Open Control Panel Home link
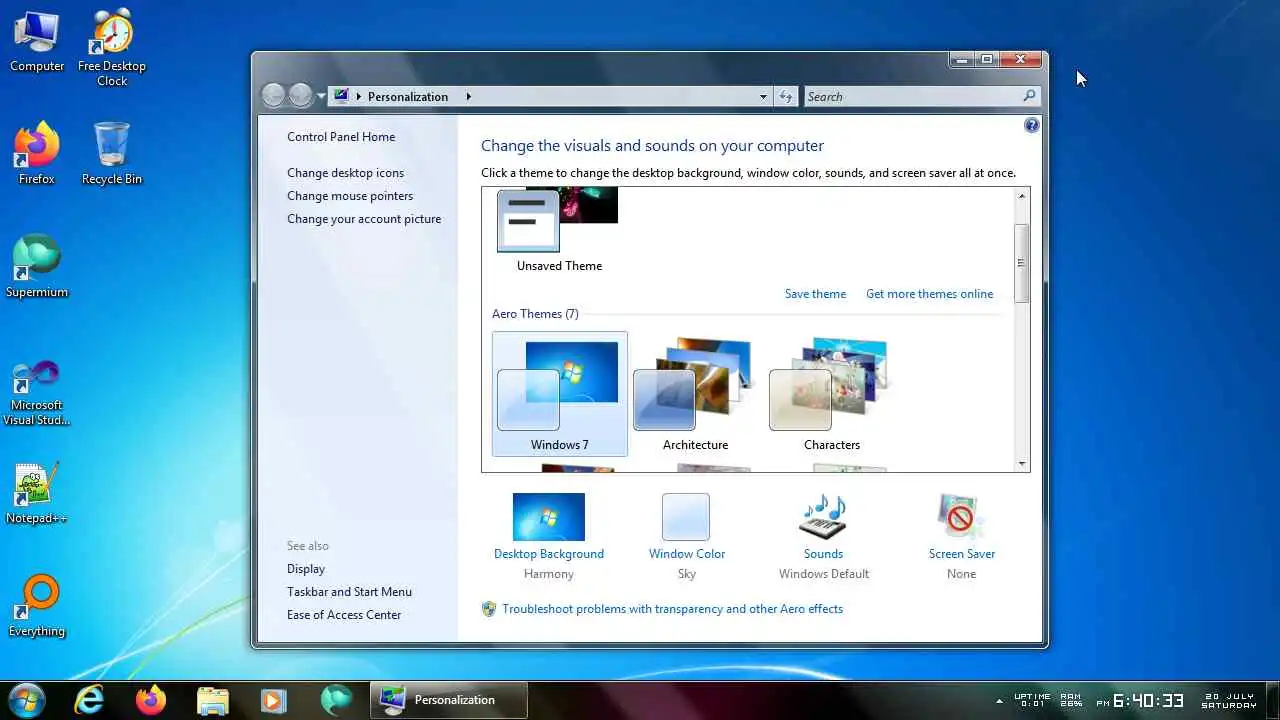 point(341,137)
